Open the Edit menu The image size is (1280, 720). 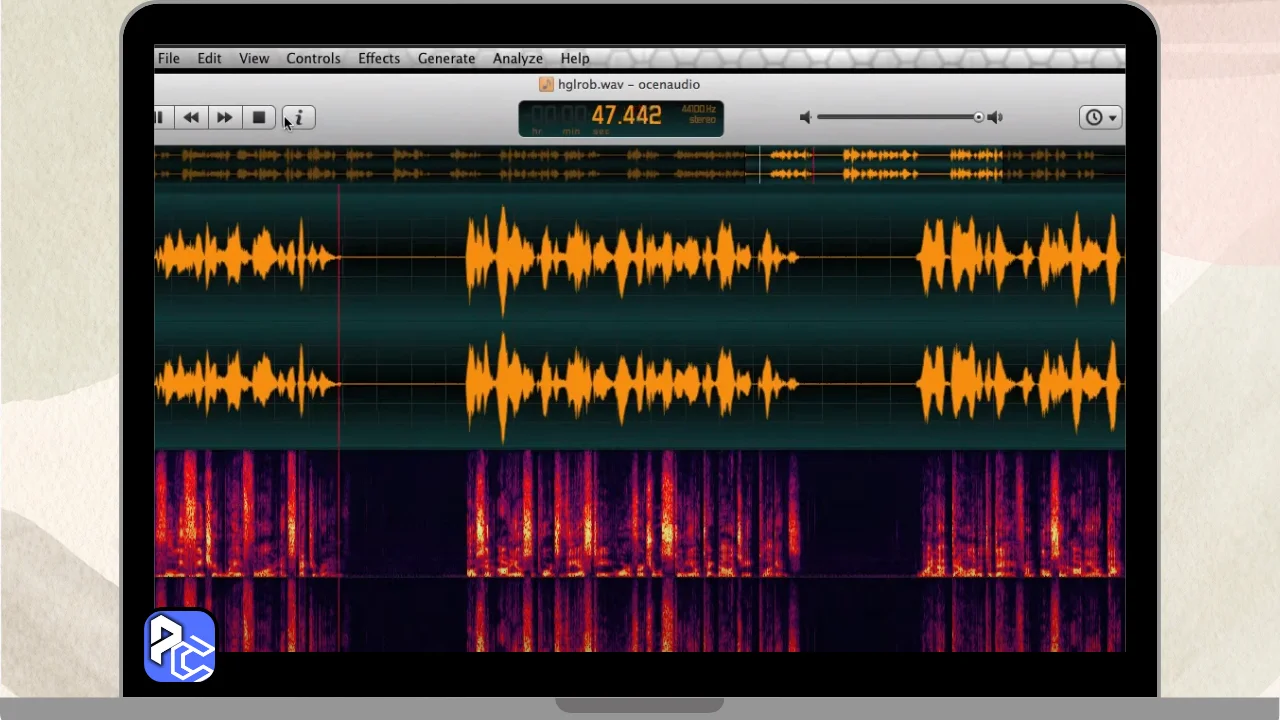pos(209,58)
